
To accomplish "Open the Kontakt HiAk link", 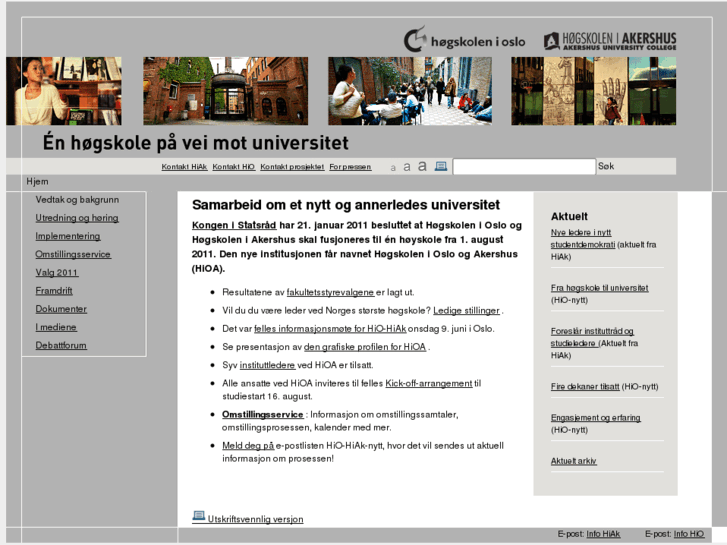I will pyautogui.click(x=184, y=167).
